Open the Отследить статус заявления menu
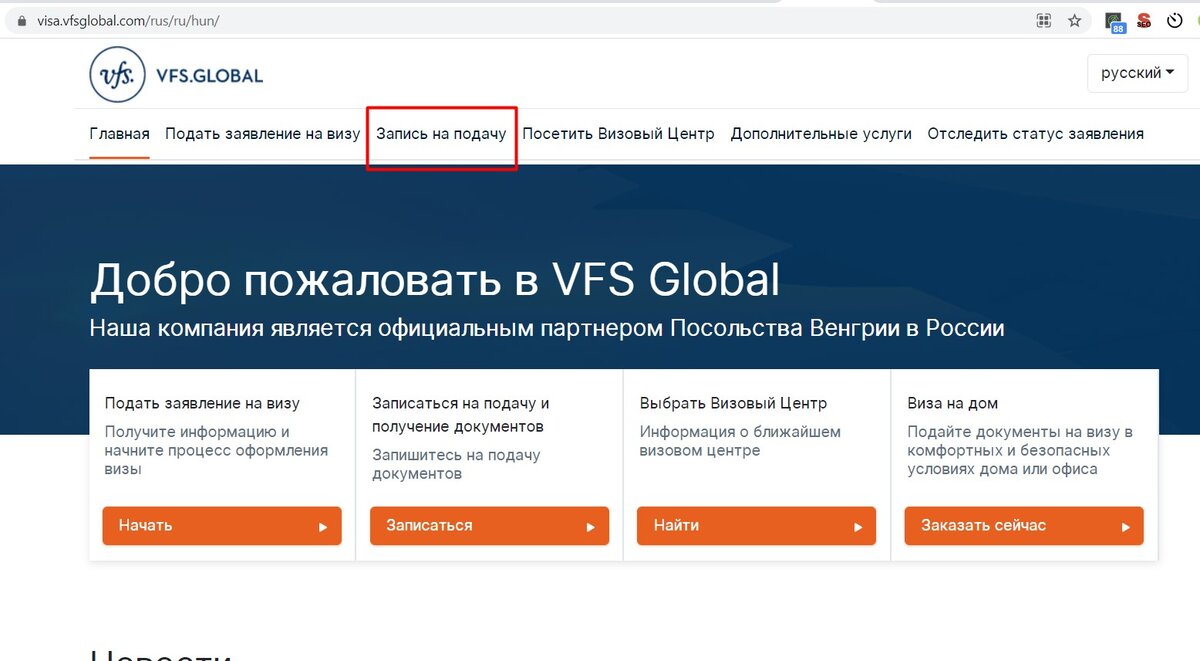1200x661 pixels. (1035, 133)
